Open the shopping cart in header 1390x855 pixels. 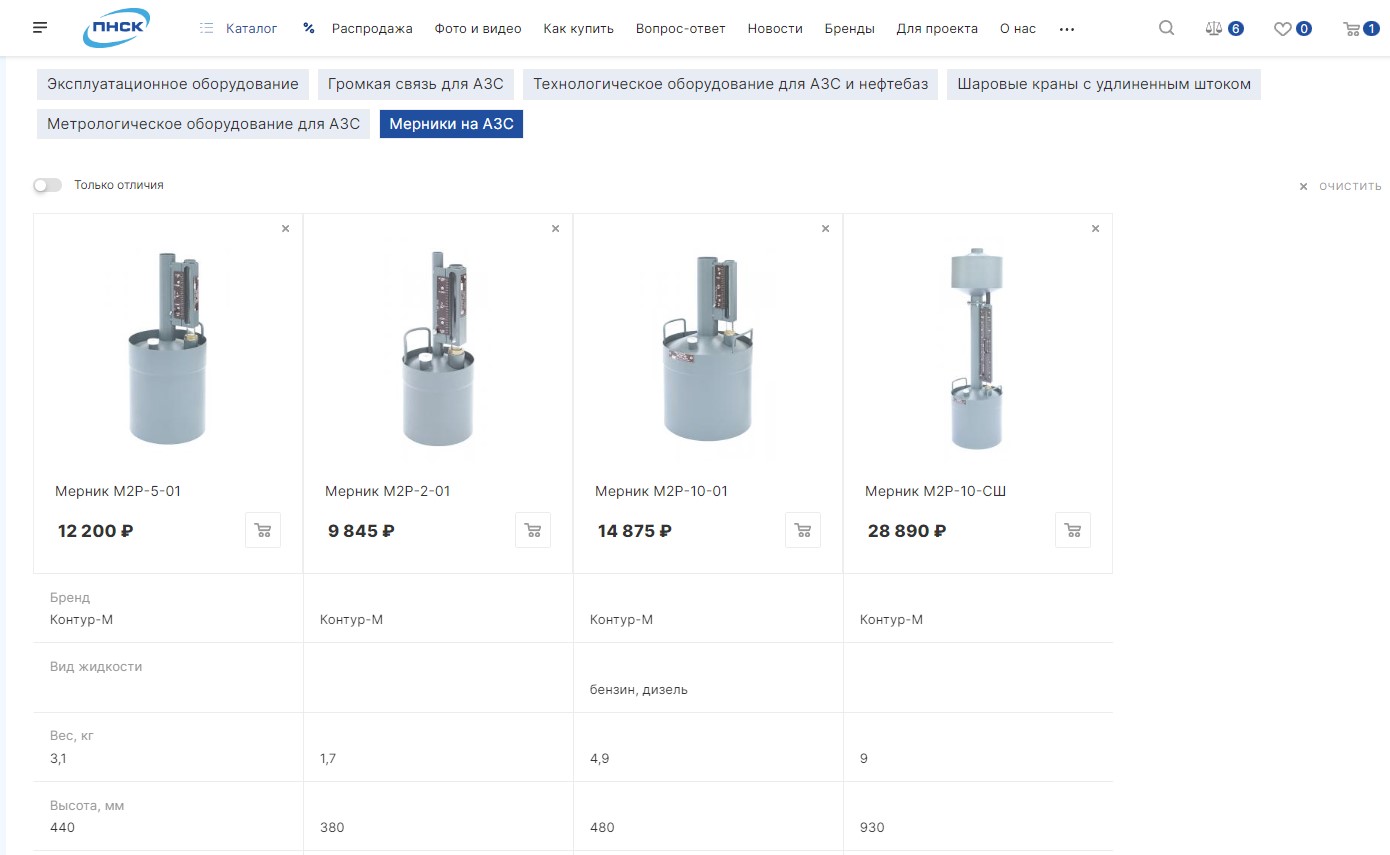[x=1361, y=29]
